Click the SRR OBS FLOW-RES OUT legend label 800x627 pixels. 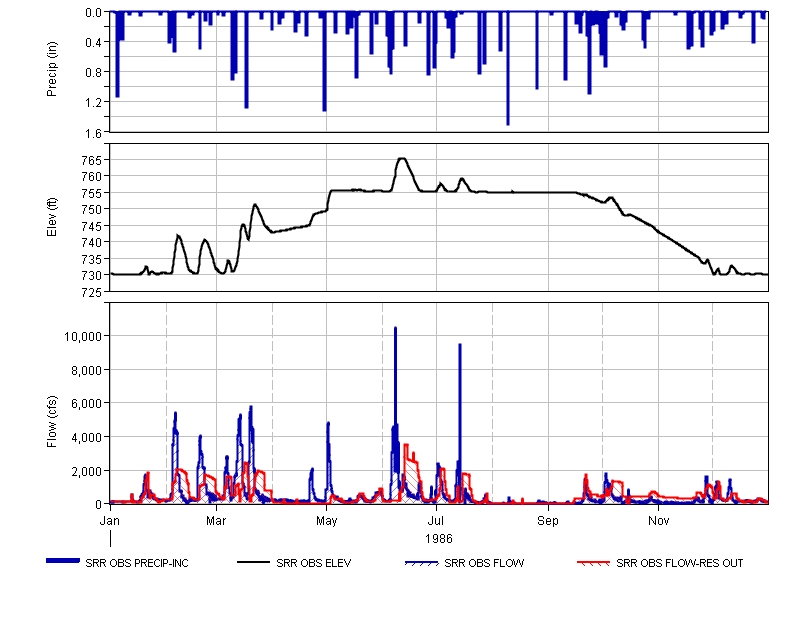coord(680,563)
